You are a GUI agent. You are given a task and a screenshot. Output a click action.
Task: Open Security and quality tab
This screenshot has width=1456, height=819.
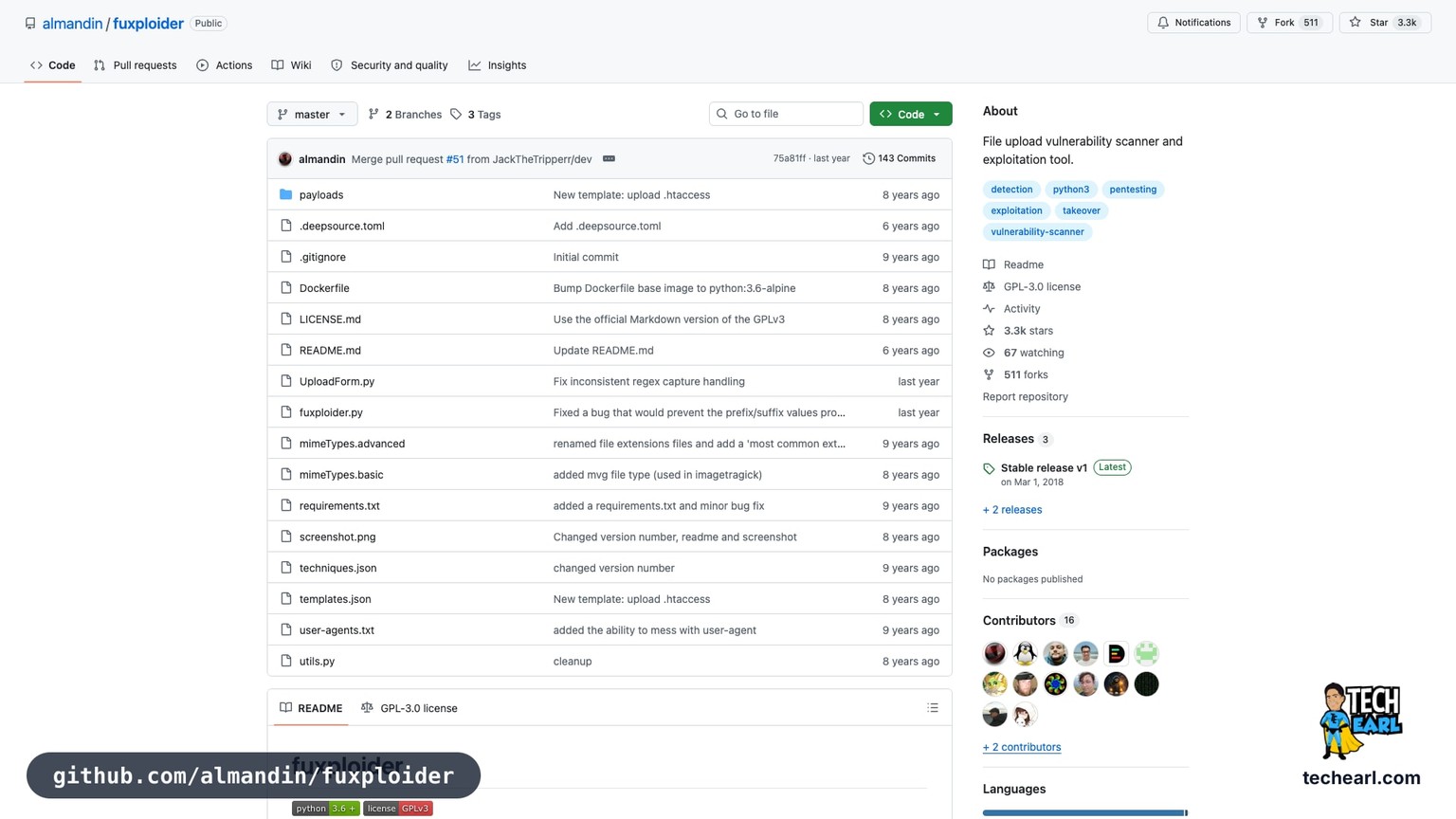coord(389,65)
